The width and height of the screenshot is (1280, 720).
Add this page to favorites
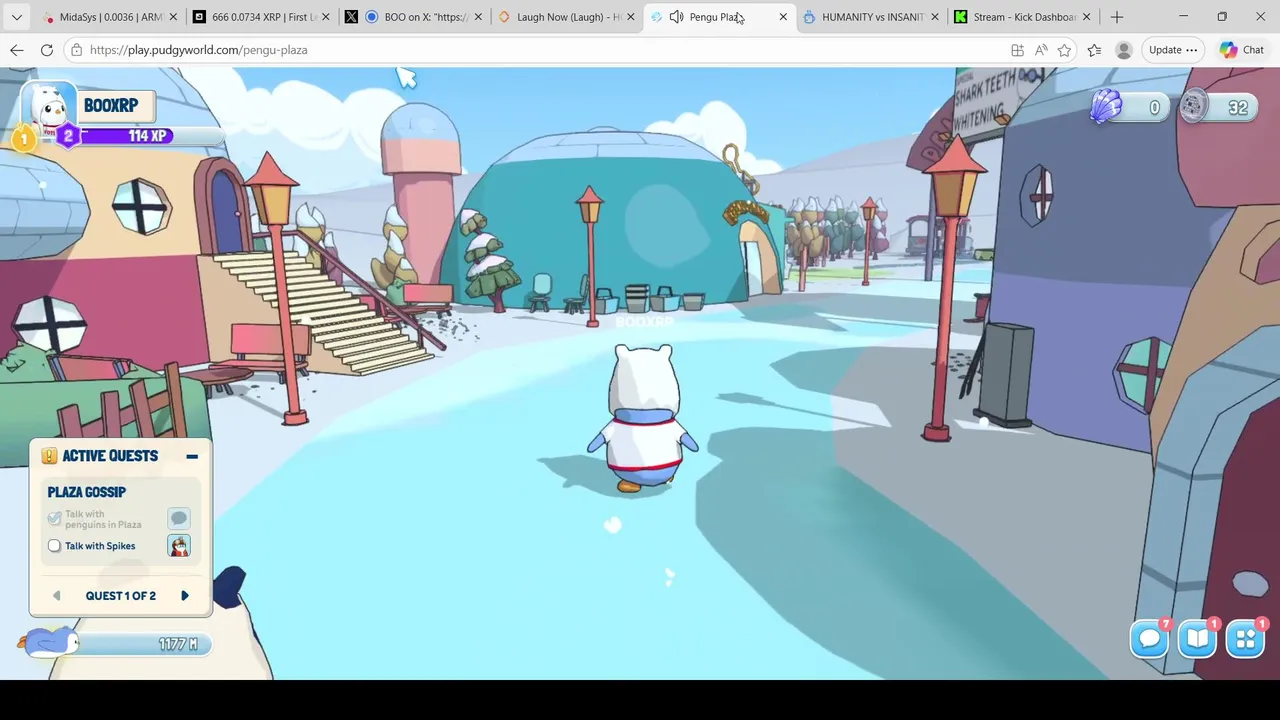[x=1064, y=50]
